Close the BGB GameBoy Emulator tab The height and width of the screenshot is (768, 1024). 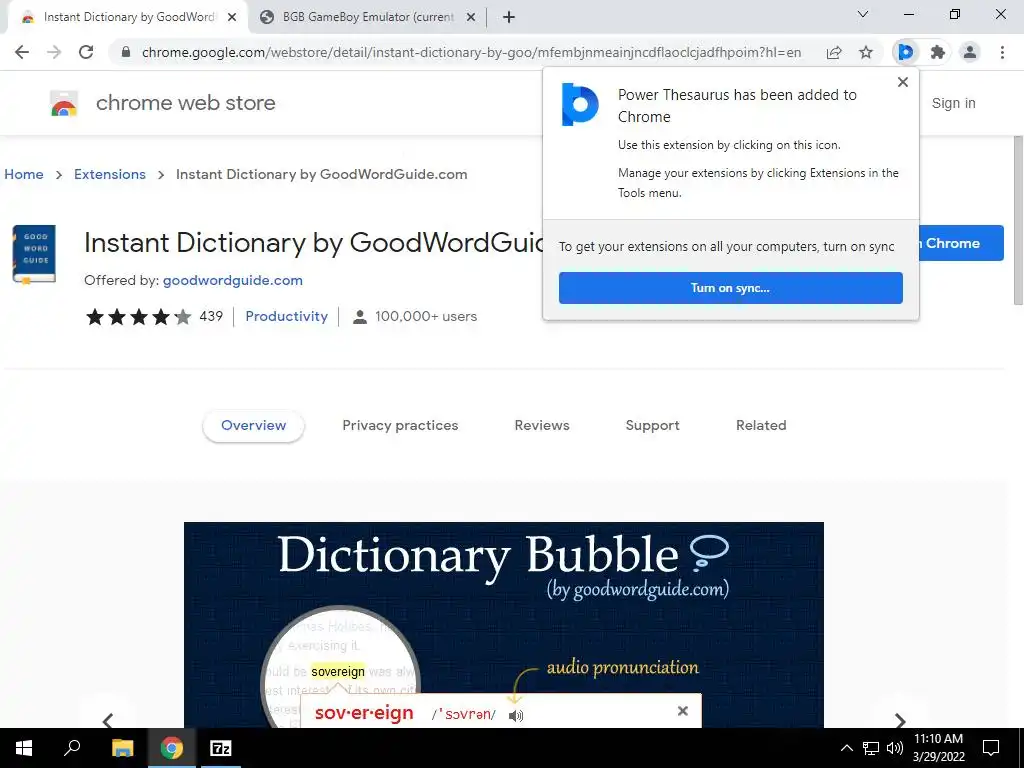click(471, 18)
